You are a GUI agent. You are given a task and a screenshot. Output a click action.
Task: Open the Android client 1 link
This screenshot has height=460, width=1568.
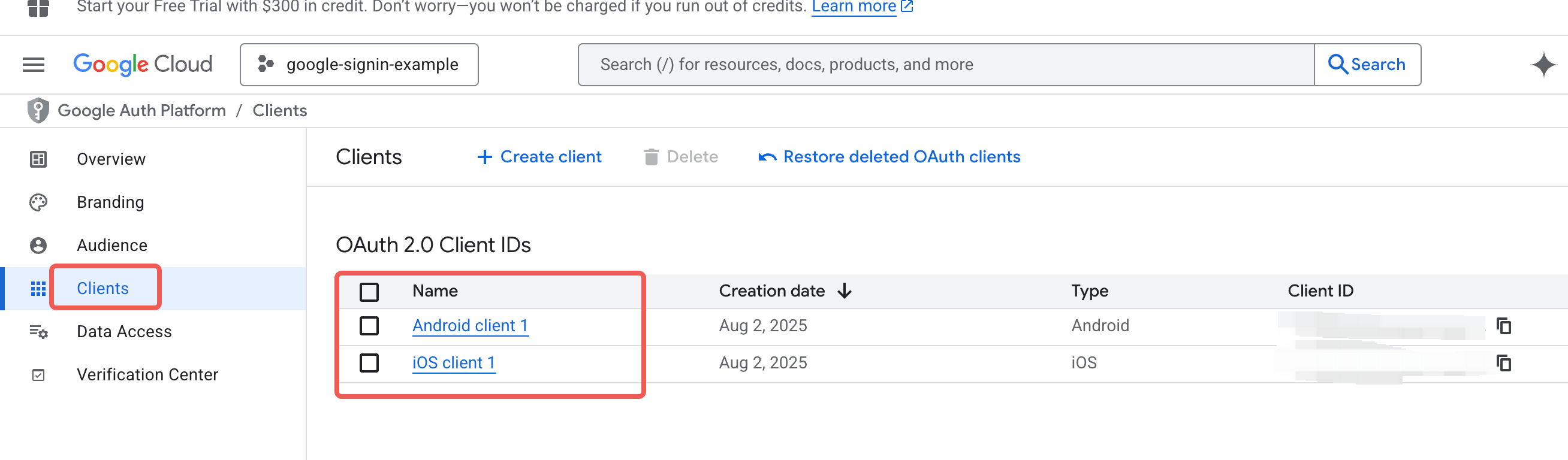click(x=470, y=326)
